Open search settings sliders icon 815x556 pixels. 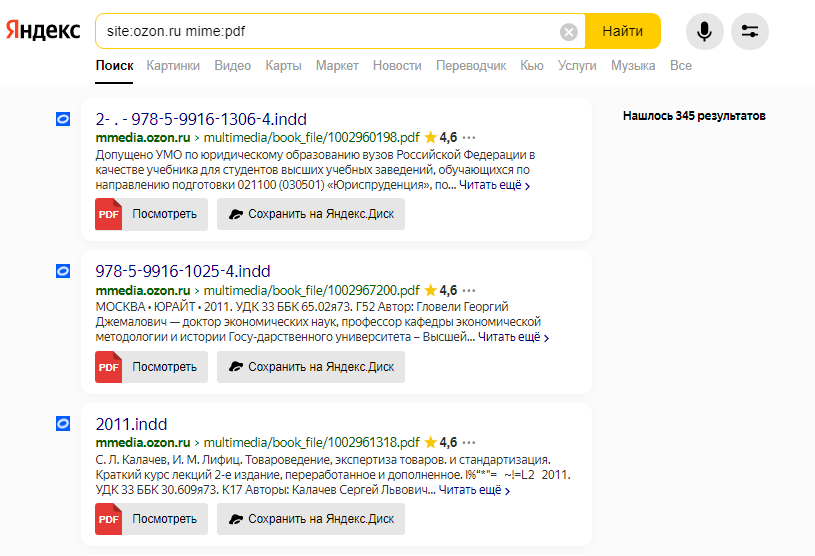(750, 31)
